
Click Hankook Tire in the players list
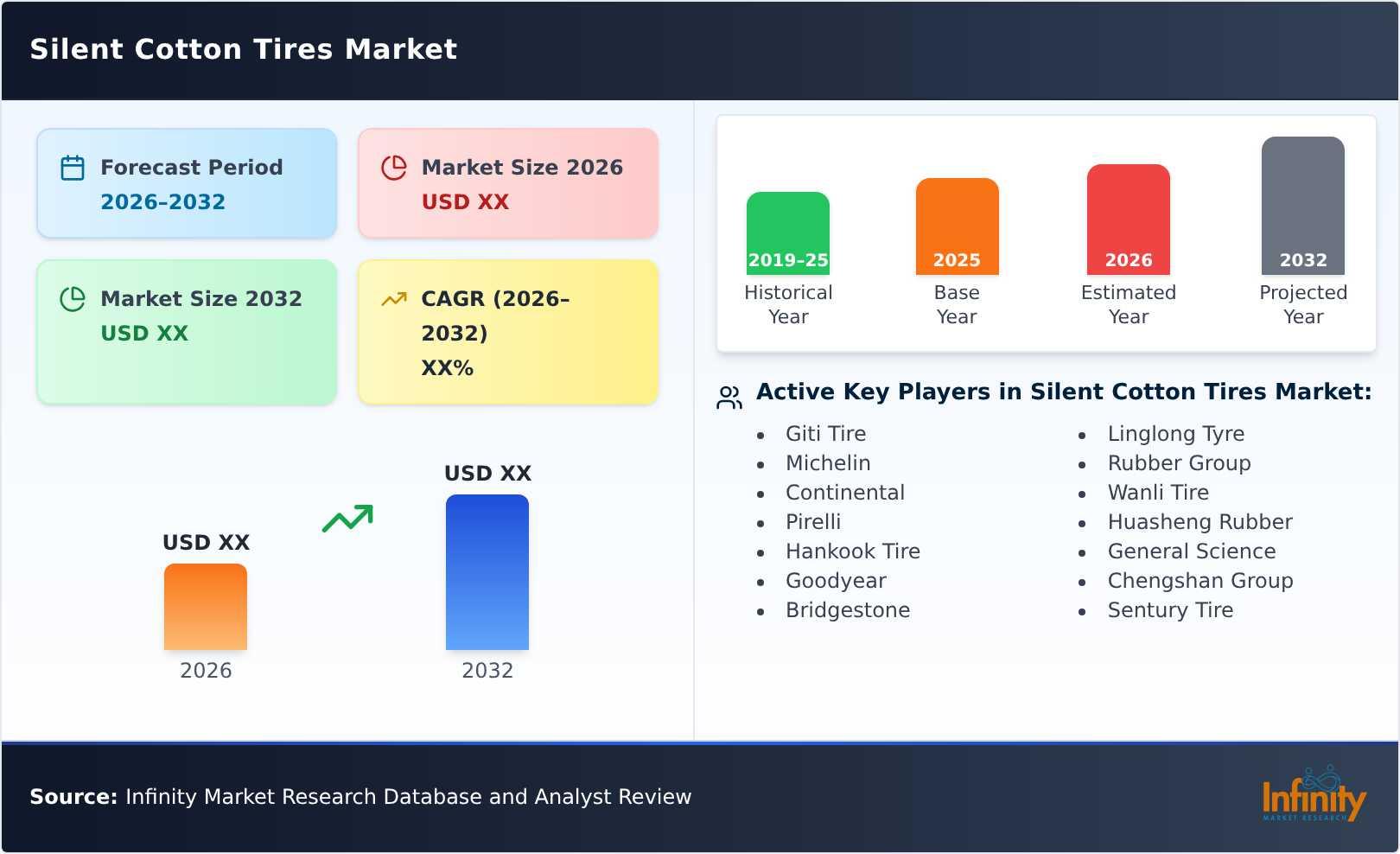pyautogui.click(x=853, y=551)
